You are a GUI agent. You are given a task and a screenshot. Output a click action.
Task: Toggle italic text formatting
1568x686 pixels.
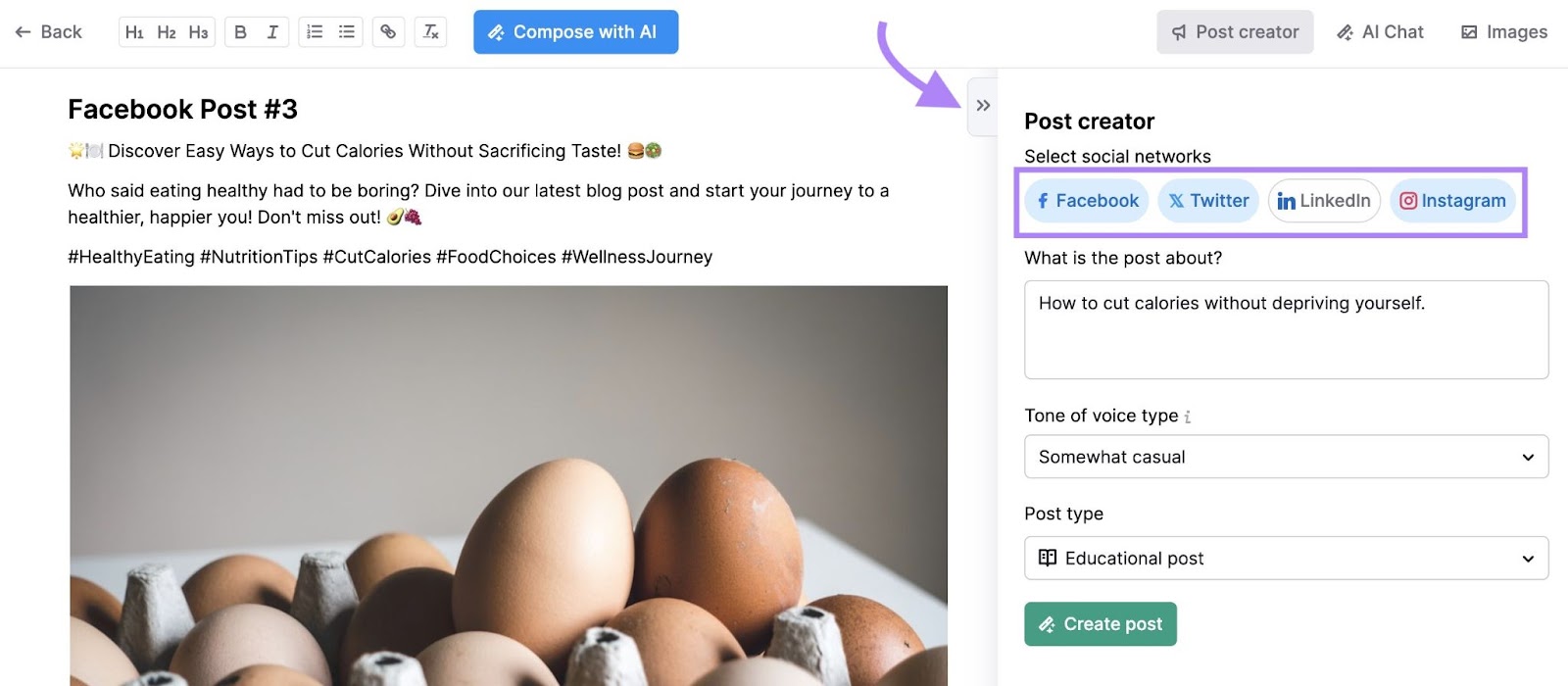coord(272,31)
